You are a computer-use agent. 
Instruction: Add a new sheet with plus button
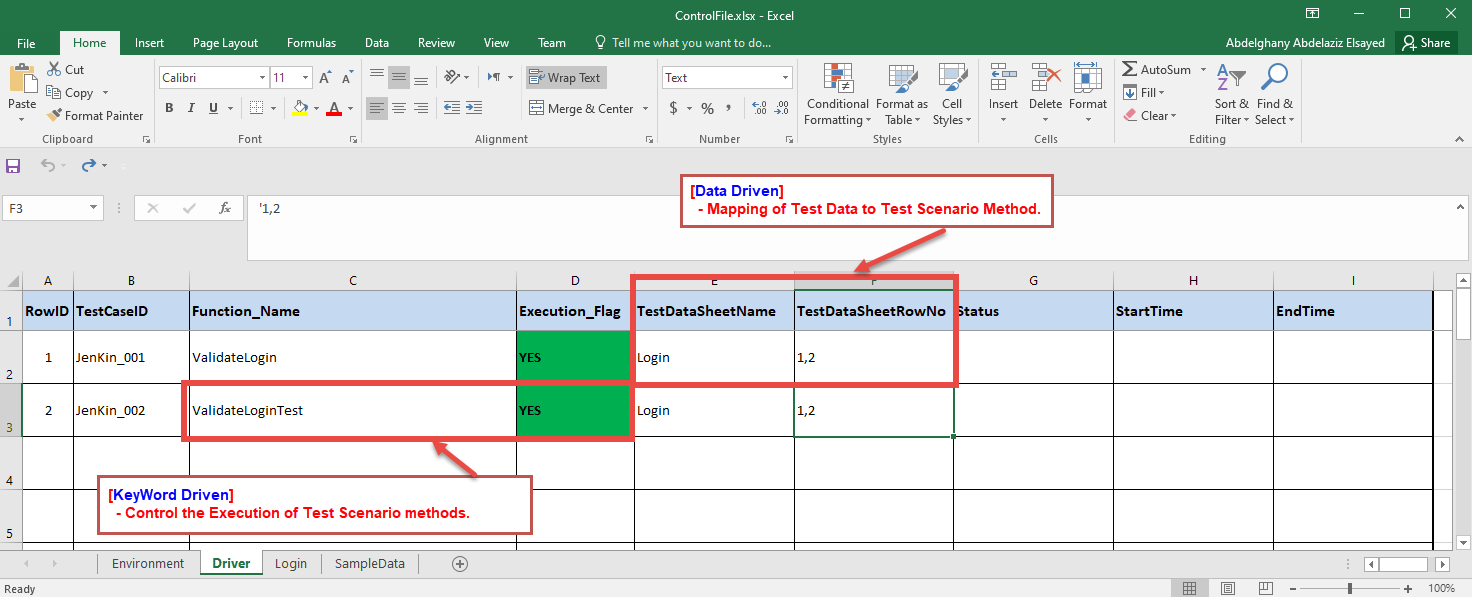(x=460, y=564)
